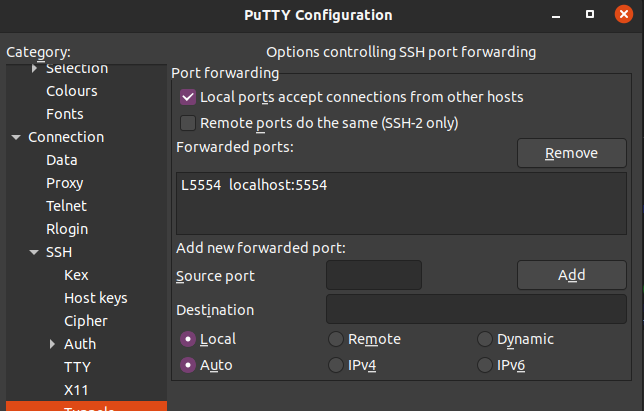Open the Telnet category
Screen dimensions: 644x411
pyautogui.click(x=66, y=206)
